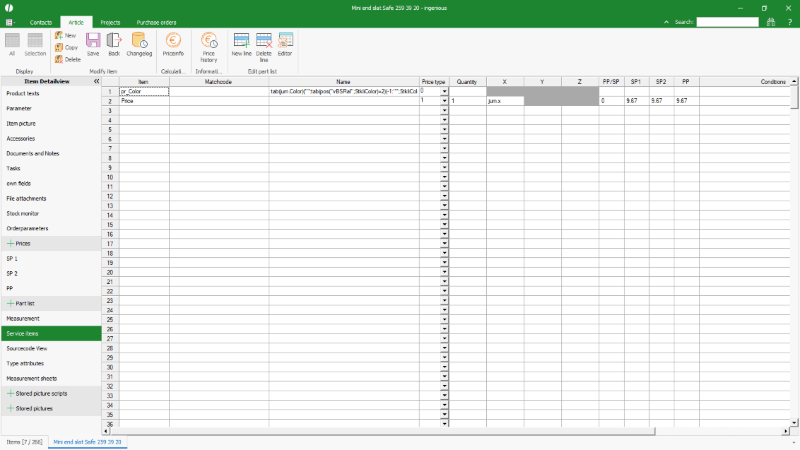The width and height of the screenshot is (800, 450).
Task: Expand the Prices section
Action: point(10,243)
